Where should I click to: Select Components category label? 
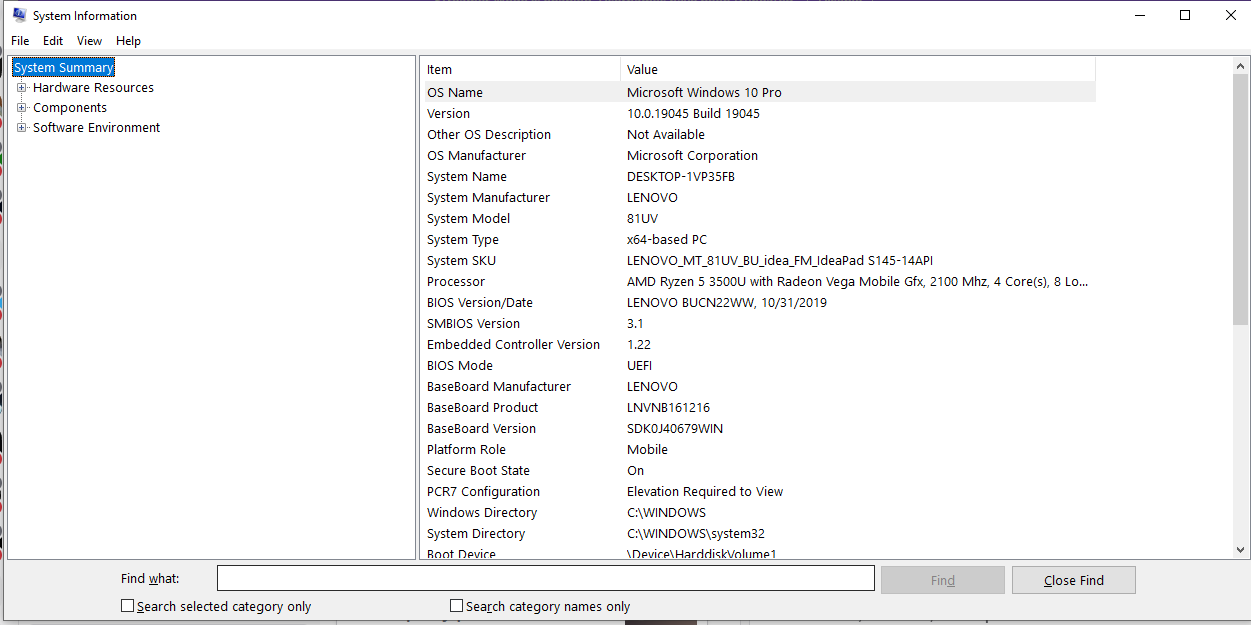(70, 108)
